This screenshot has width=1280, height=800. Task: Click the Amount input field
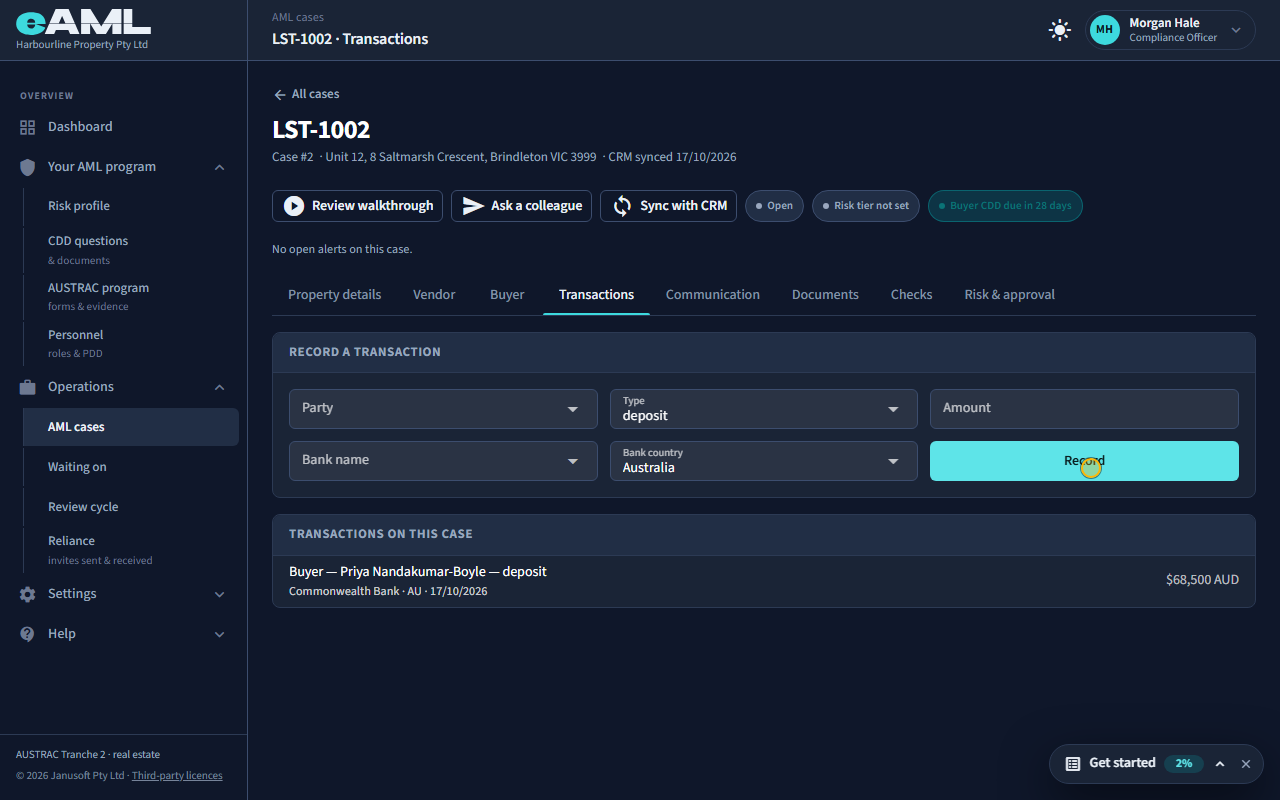(x=1084, y=409)
